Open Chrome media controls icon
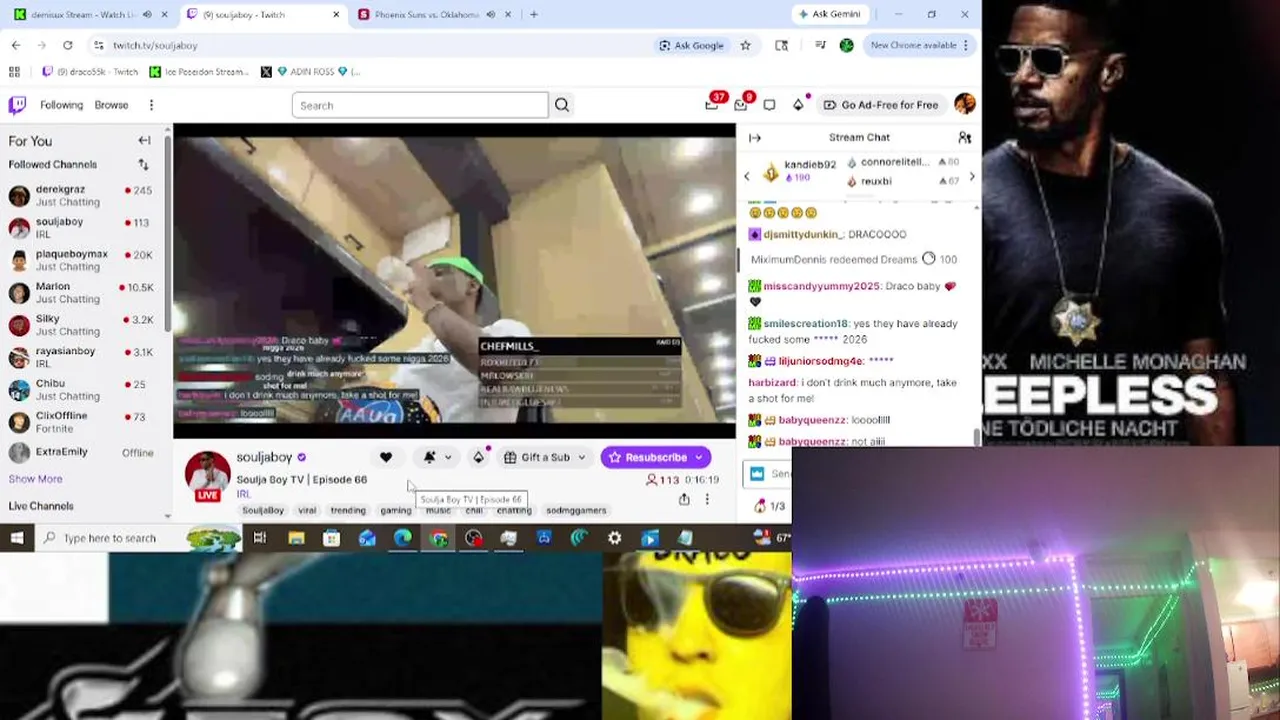The width and height of the screenshot is (1280, 720). pyautogui.click(x=820, y=45)
